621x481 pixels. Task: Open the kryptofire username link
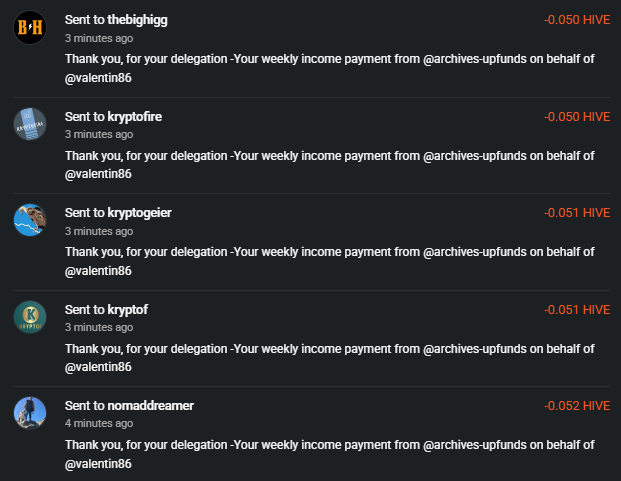(x=135, y=116)
